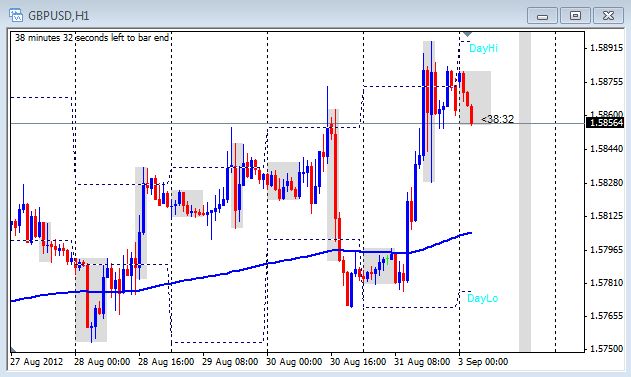Click the 31 Aug 08:00 time label

point(422,362)
